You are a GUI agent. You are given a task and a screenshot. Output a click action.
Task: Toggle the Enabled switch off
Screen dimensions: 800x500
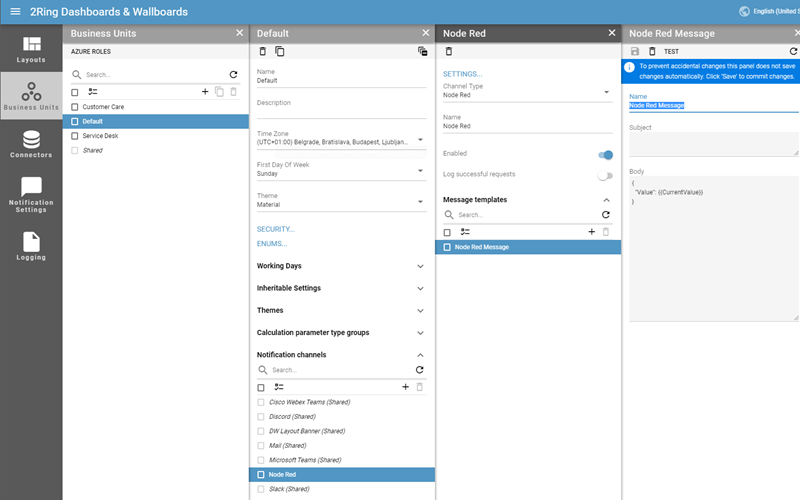click(604, 154)
